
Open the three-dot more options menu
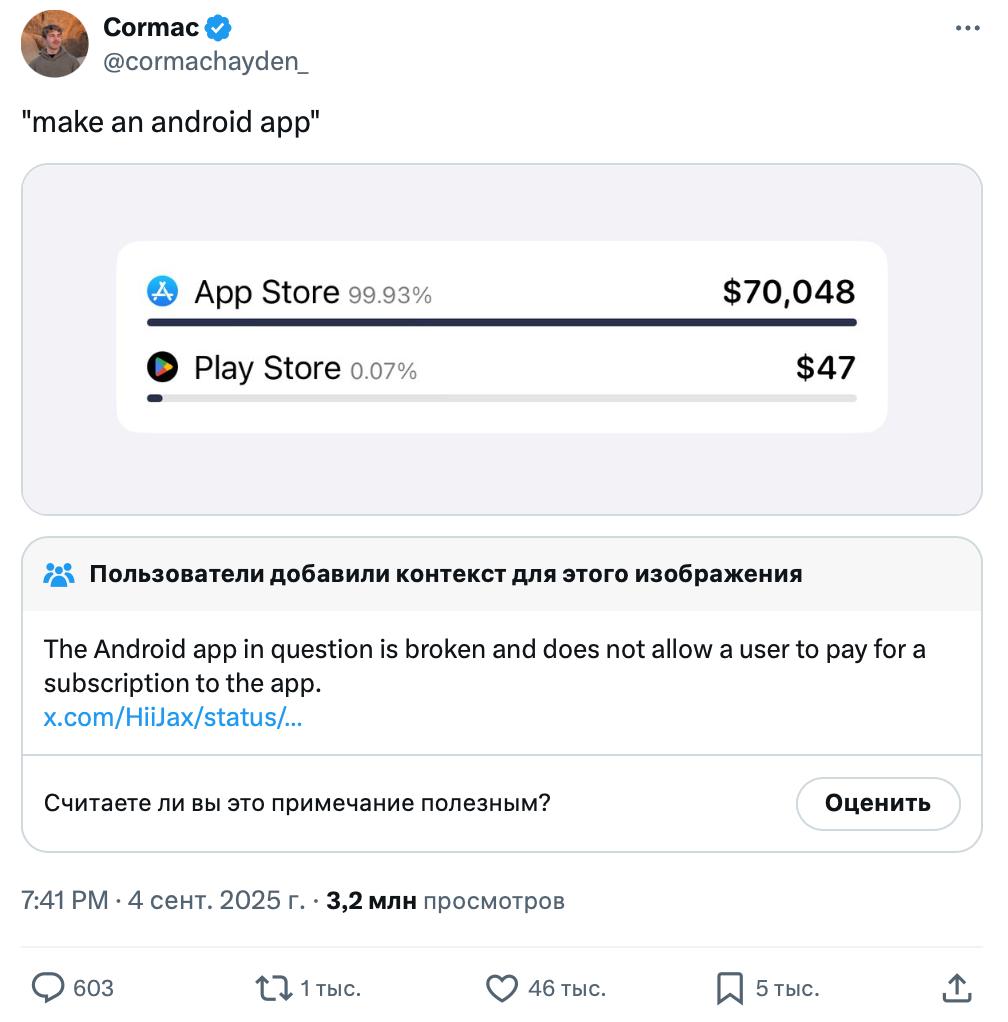(968, 28)
